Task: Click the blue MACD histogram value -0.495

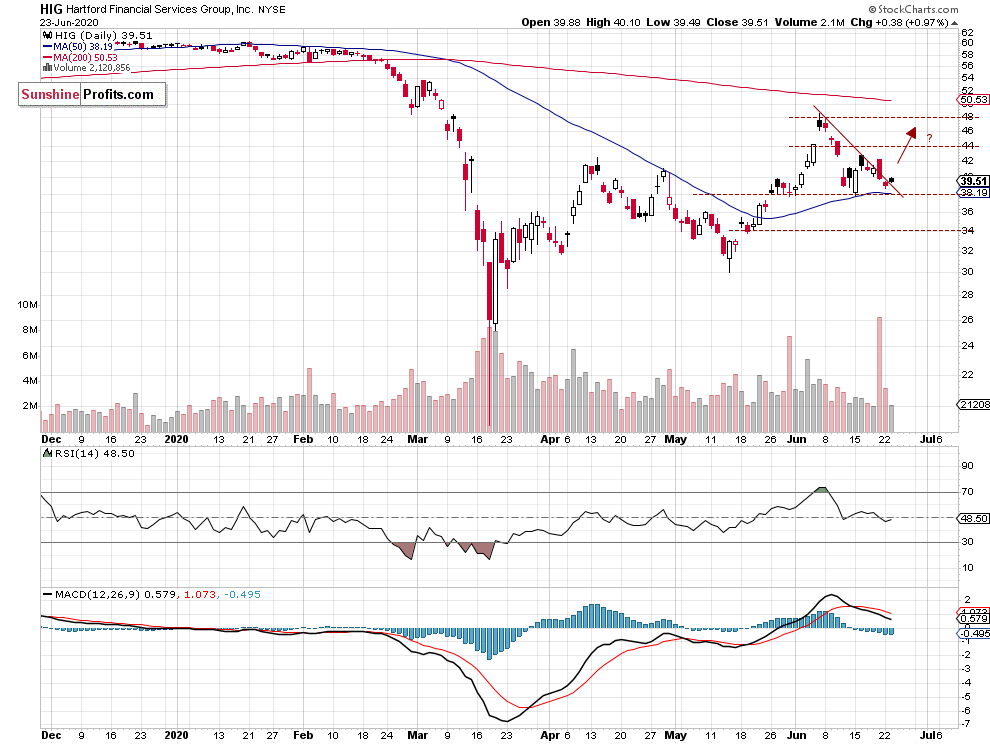Action: click(x=242, y=594)
